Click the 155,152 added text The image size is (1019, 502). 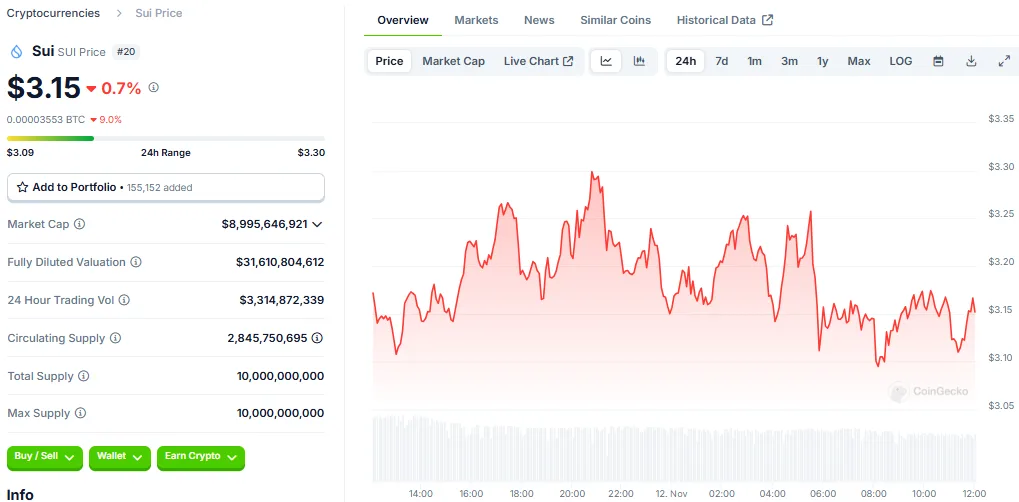159,188
